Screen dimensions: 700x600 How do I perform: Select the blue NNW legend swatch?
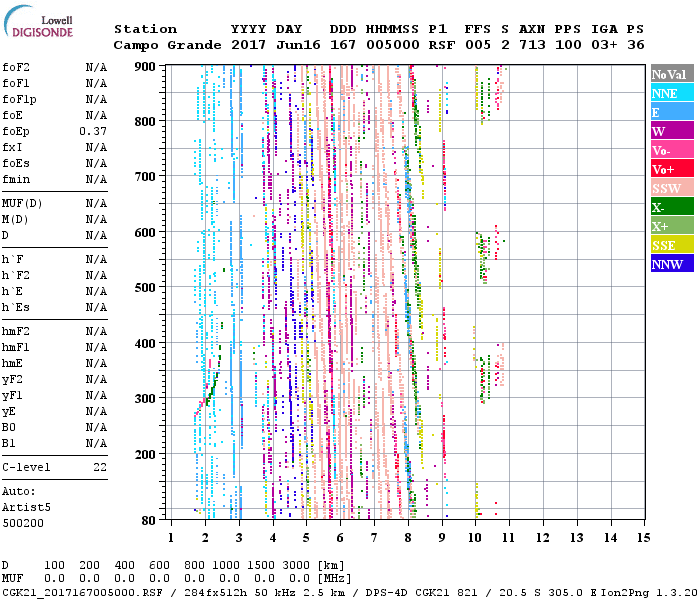(x=671, y=264)
